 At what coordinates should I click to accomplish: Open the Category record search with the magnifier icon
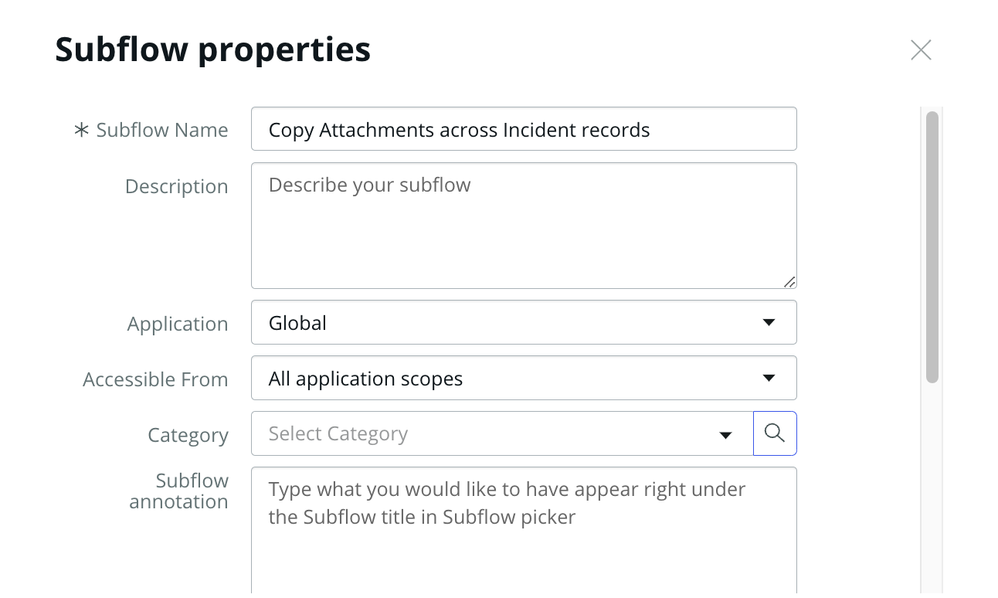click(x=775, y=433)
